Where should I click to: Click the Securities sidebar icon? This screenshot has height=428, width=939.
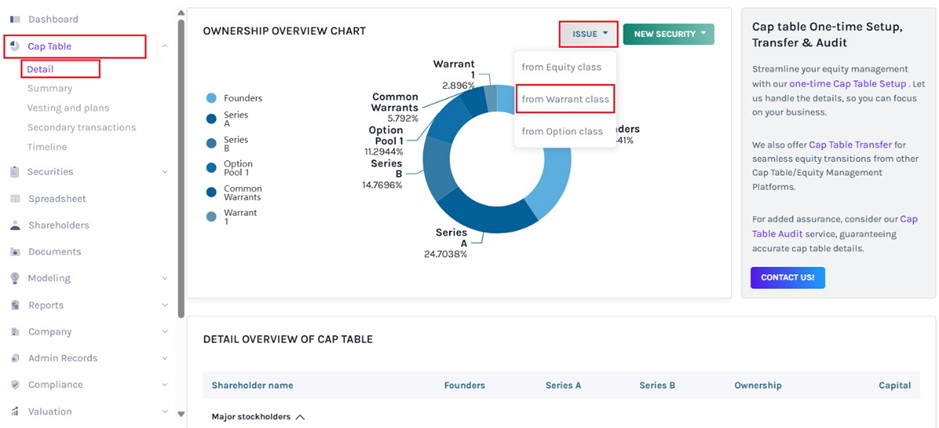point(15,172)
